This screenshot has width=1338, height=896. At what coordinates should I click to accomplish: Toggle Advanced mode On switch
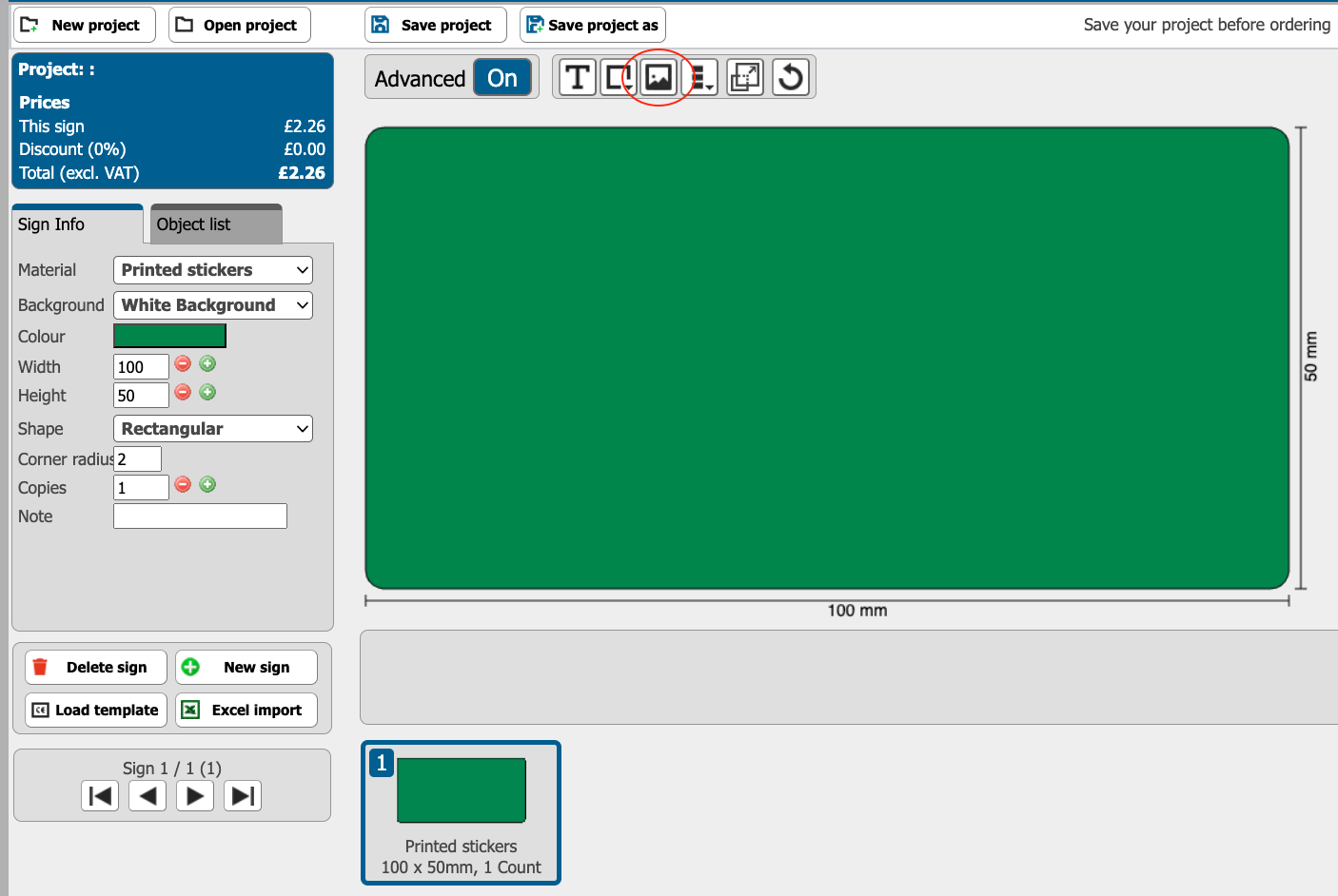tap(502, 78)
